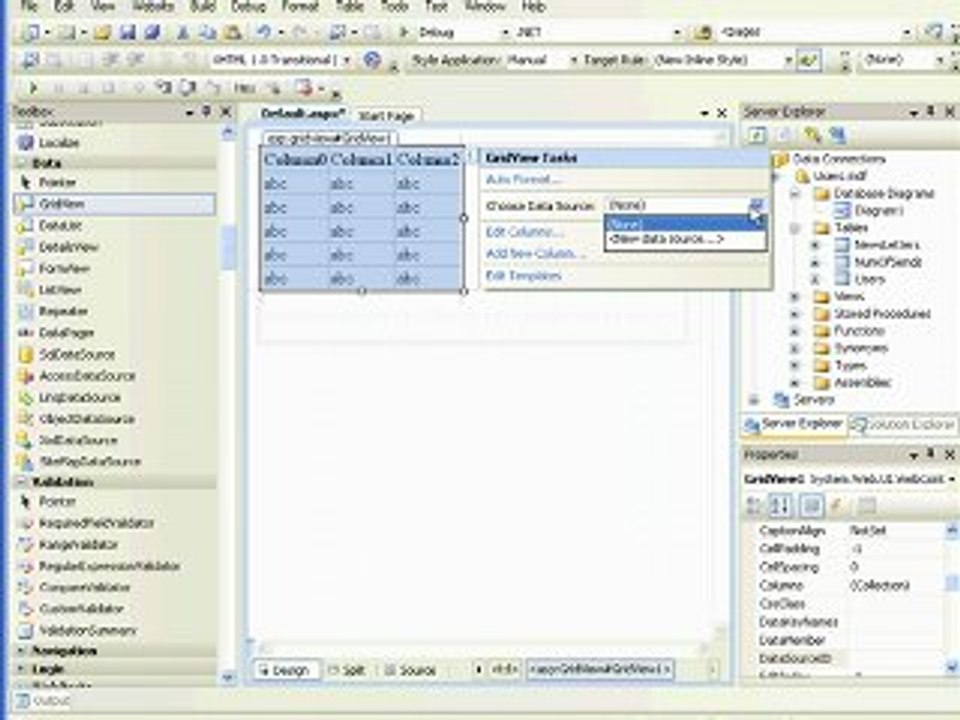This screenshot has width=960, height=720.
Task: Pin the Toolbox panel with the pushpin
Action: pos(206,111)
